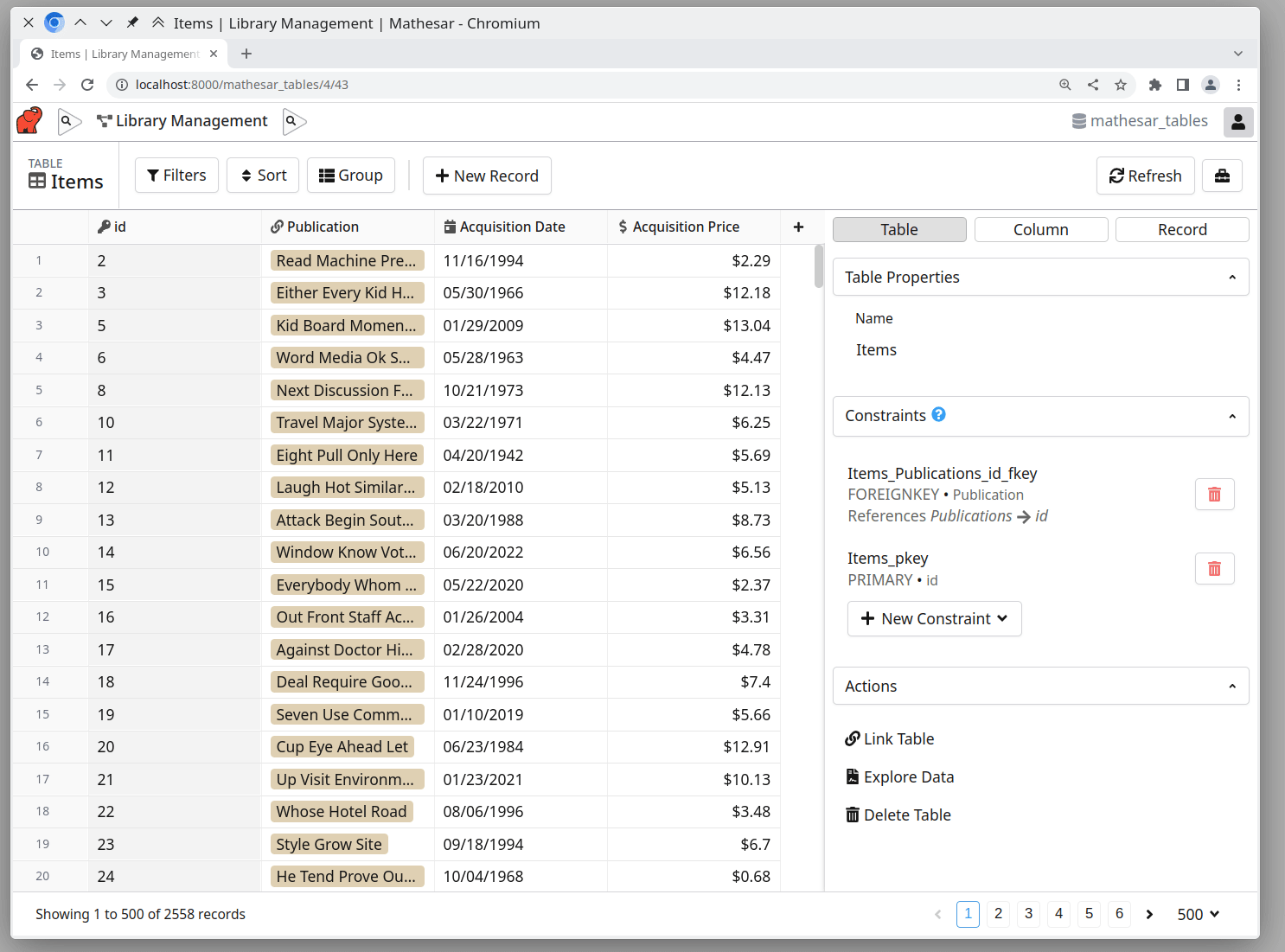The image size is (1285, 952).
Task: Switch to the Record inspector tab
Action: 1182,229
